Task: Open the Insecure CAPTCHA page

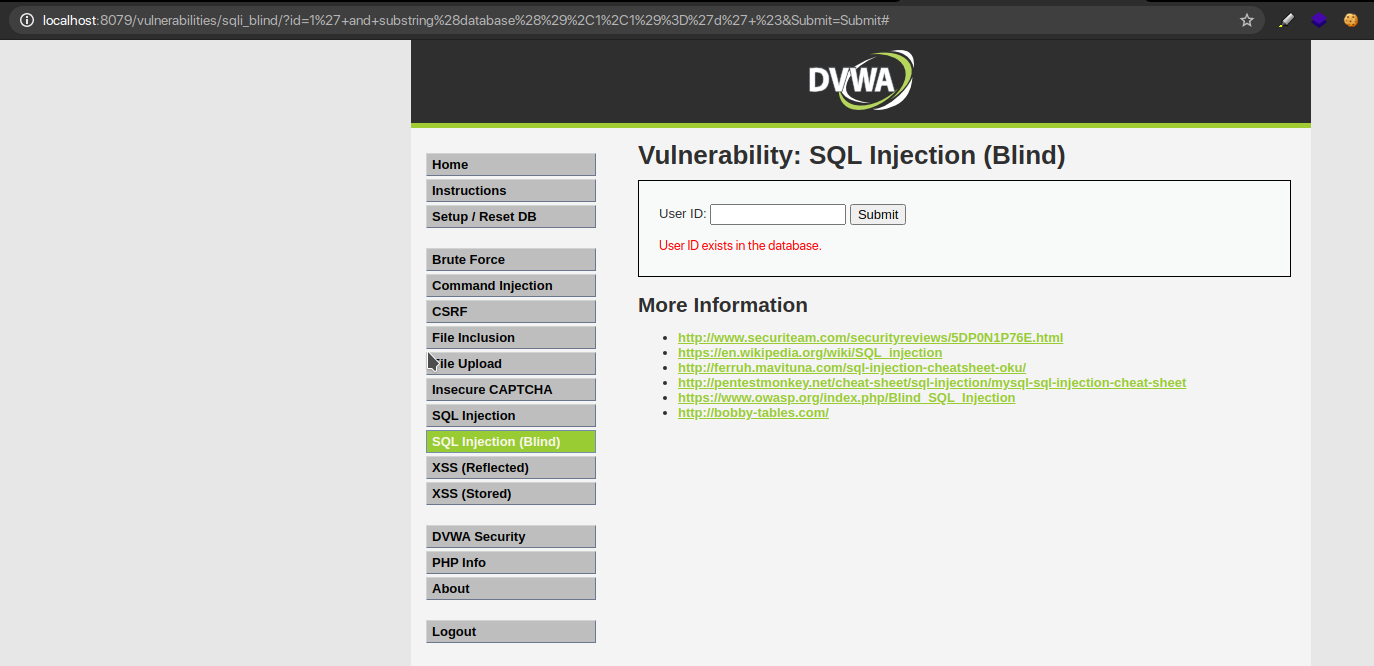Action: click(511, 390)
